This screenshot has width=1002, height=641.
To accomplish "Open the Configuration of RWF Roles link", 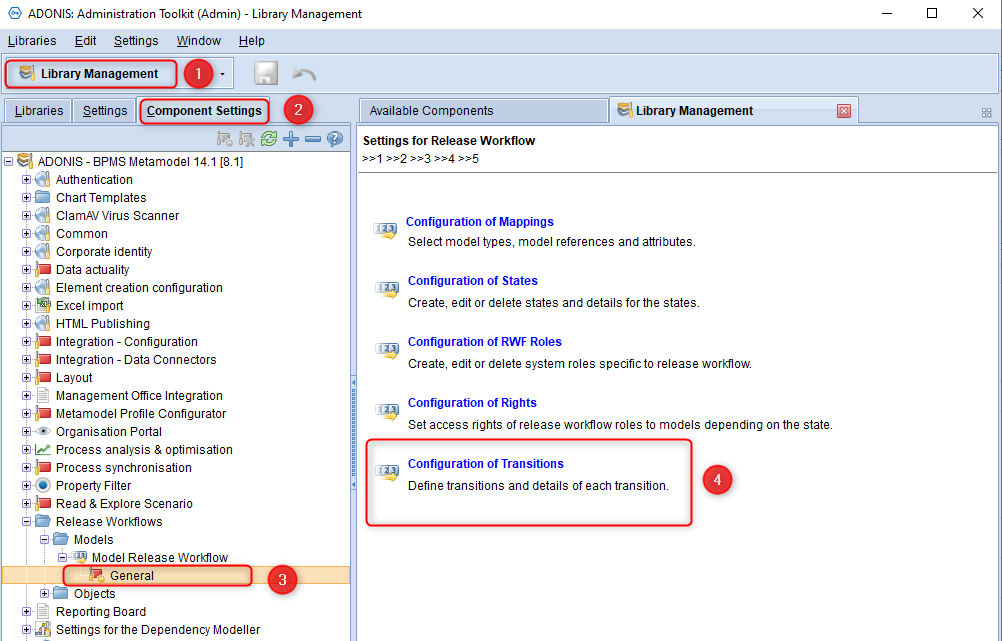I will [485, 342].
